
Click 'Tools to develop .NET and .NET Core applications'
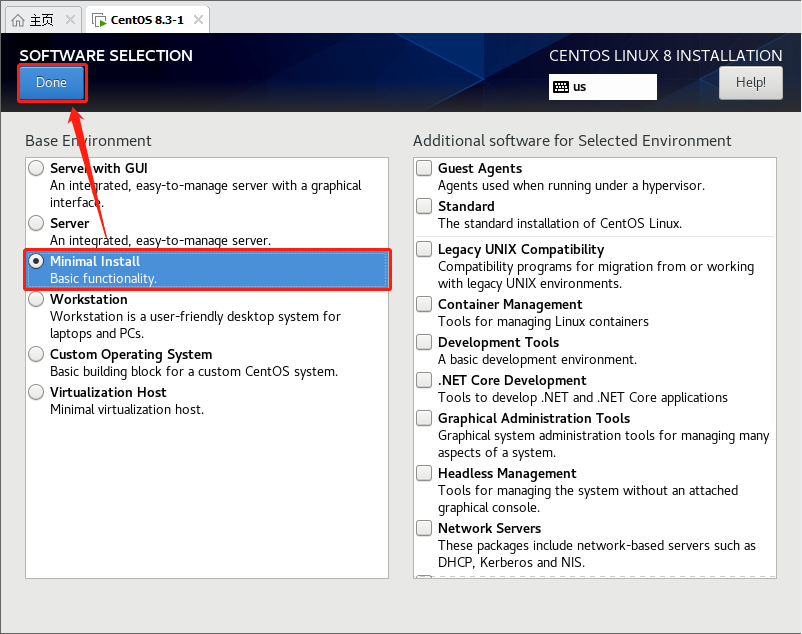pyautogui.click(x=583, y=398)
